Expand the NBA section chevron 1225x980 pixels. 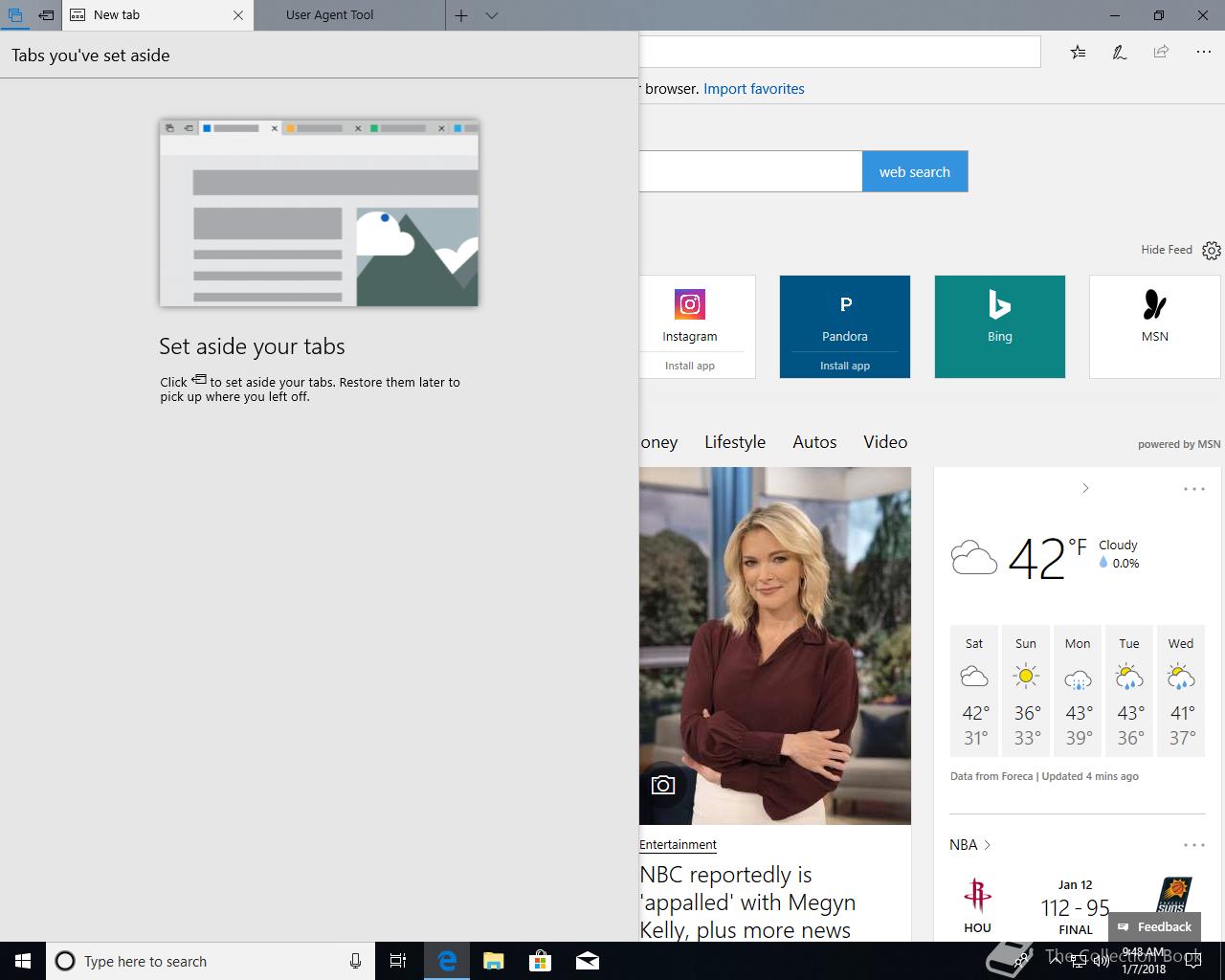tap(987, 845)
